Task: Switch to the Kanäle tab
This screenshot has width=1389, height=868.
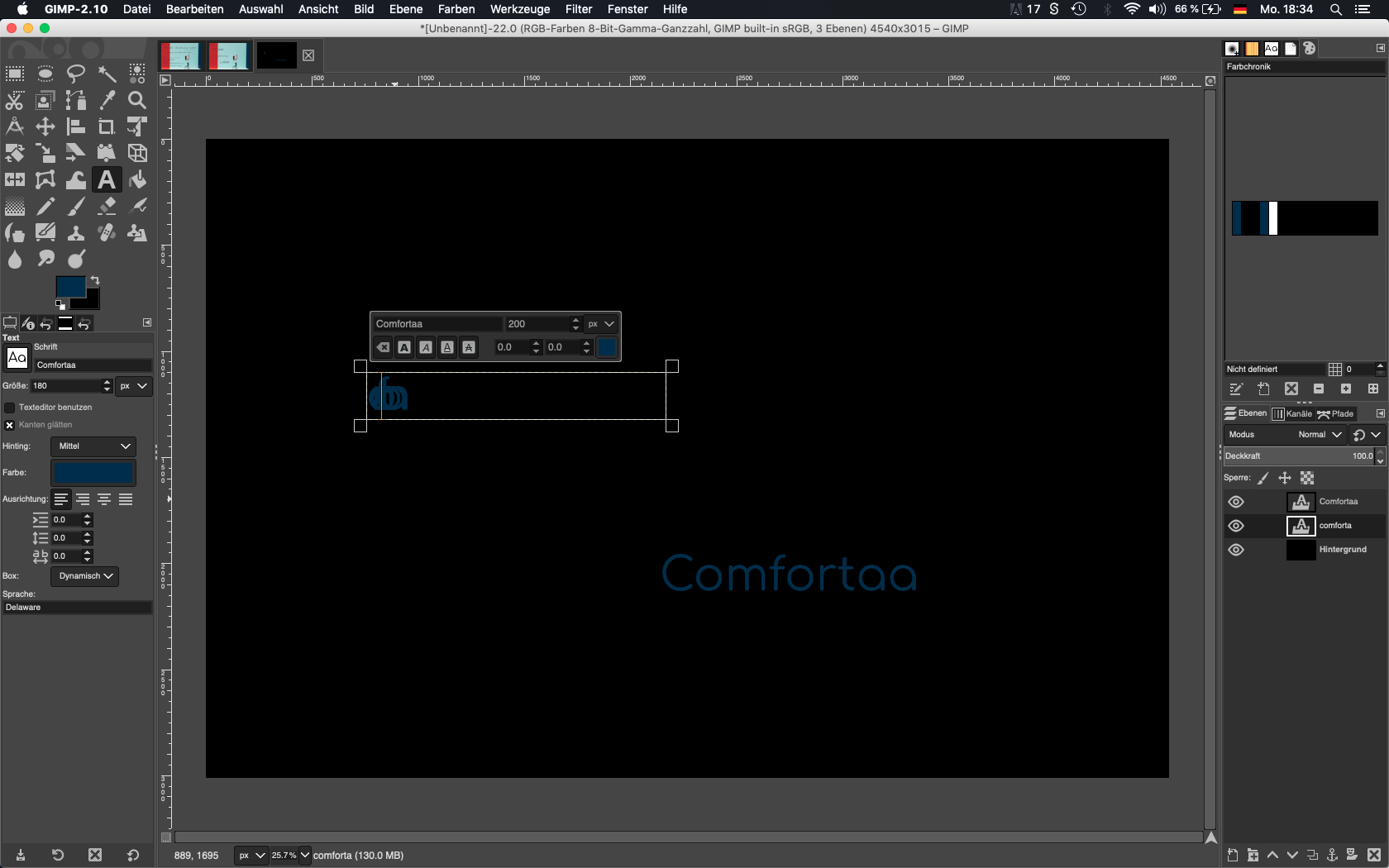Action: [1292, 413]
